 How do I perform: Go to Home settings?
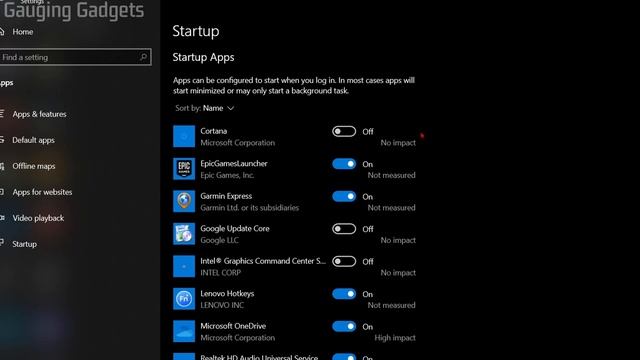pos(22,32)
